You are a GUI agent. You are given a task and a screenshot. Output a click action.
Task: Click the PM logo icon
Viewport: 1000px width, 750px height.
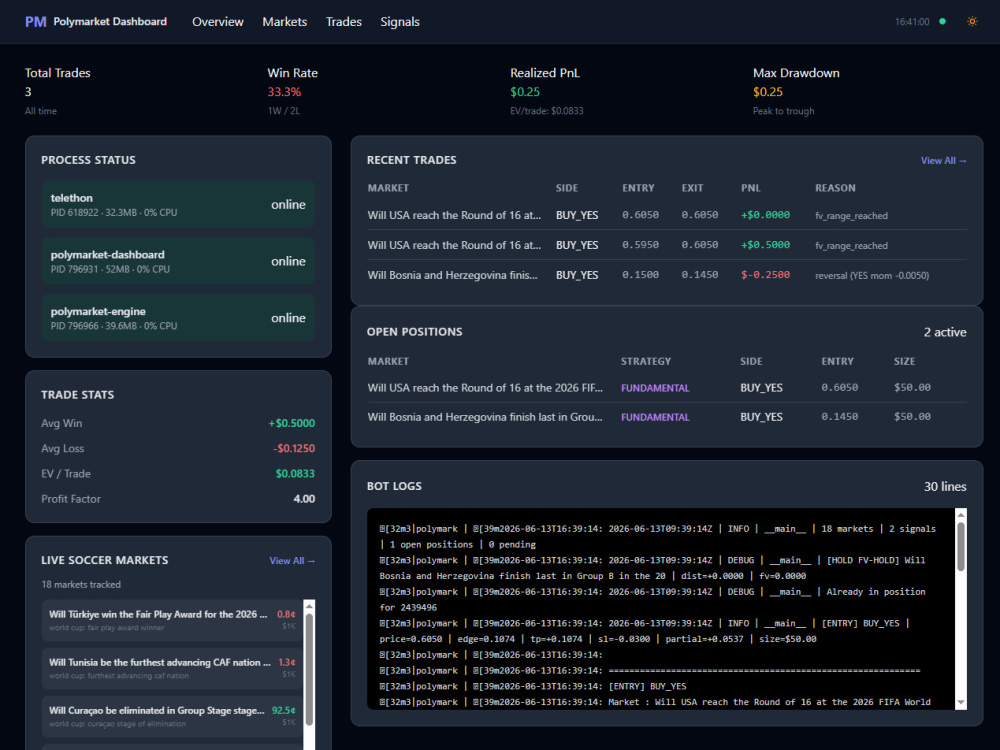(36, 22)
